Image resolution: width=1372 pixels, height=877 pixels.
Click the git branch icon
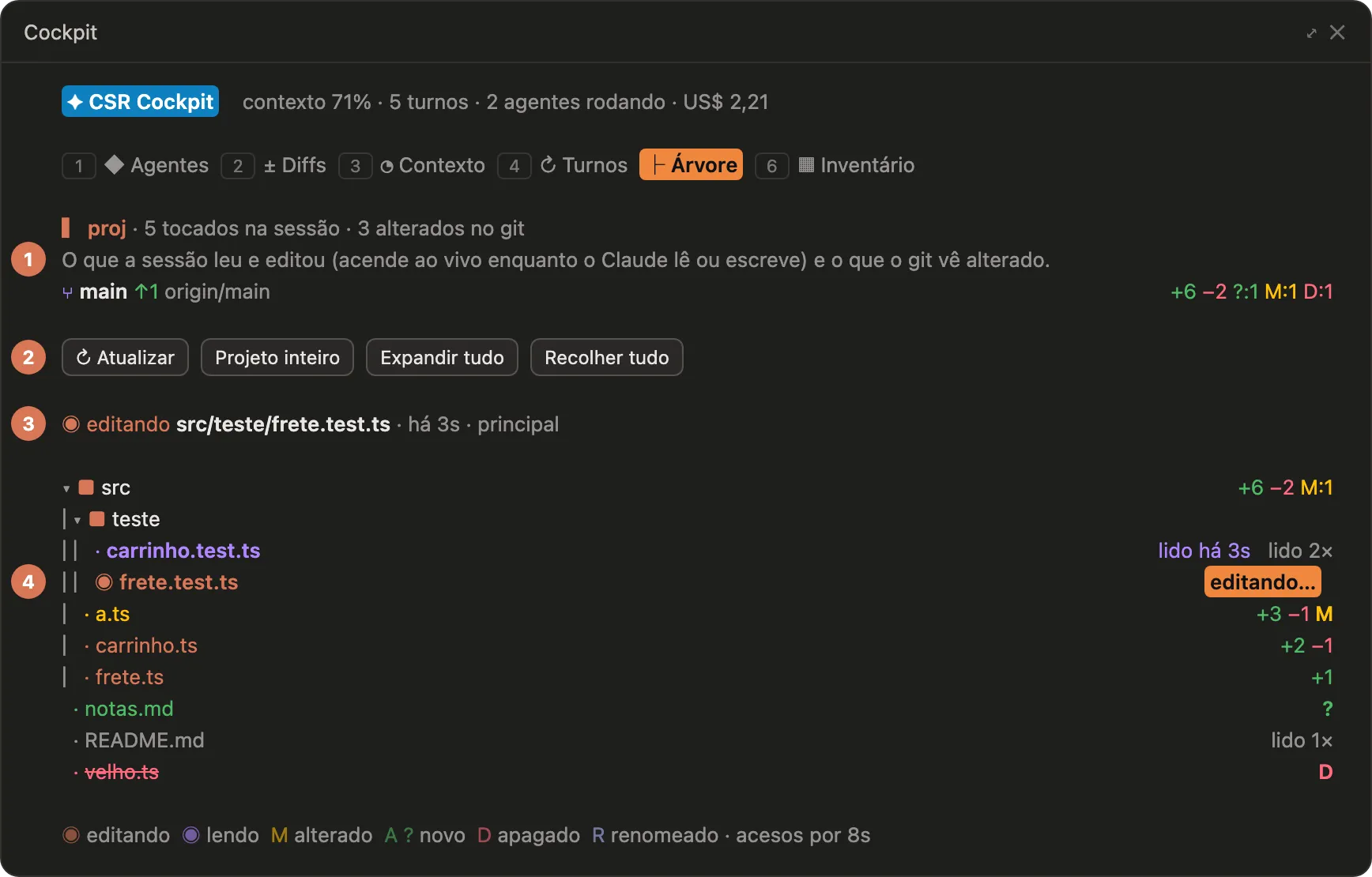(67, 293)
